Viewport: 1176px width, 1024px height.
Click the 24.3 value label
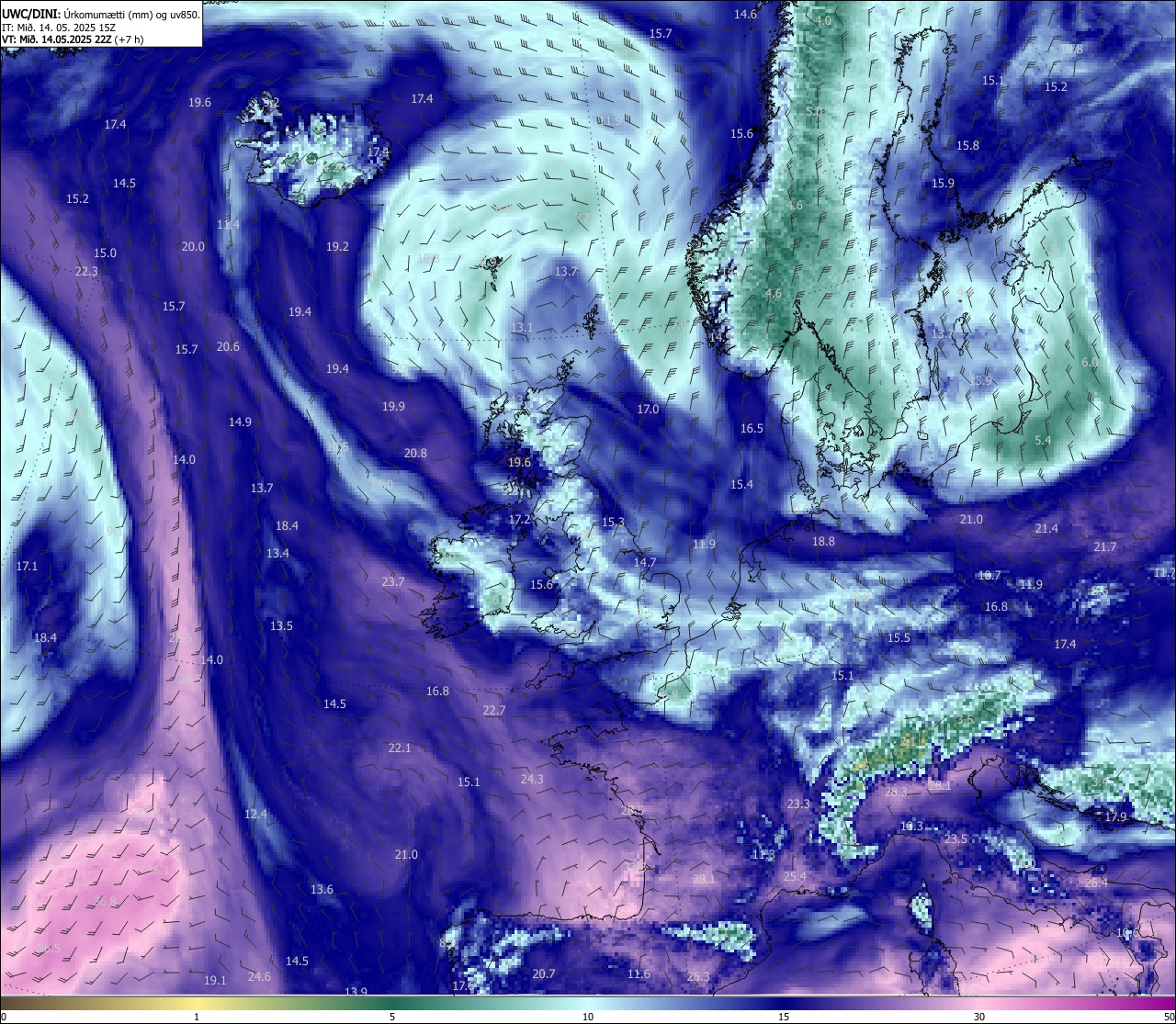click(x=532, y=779)
